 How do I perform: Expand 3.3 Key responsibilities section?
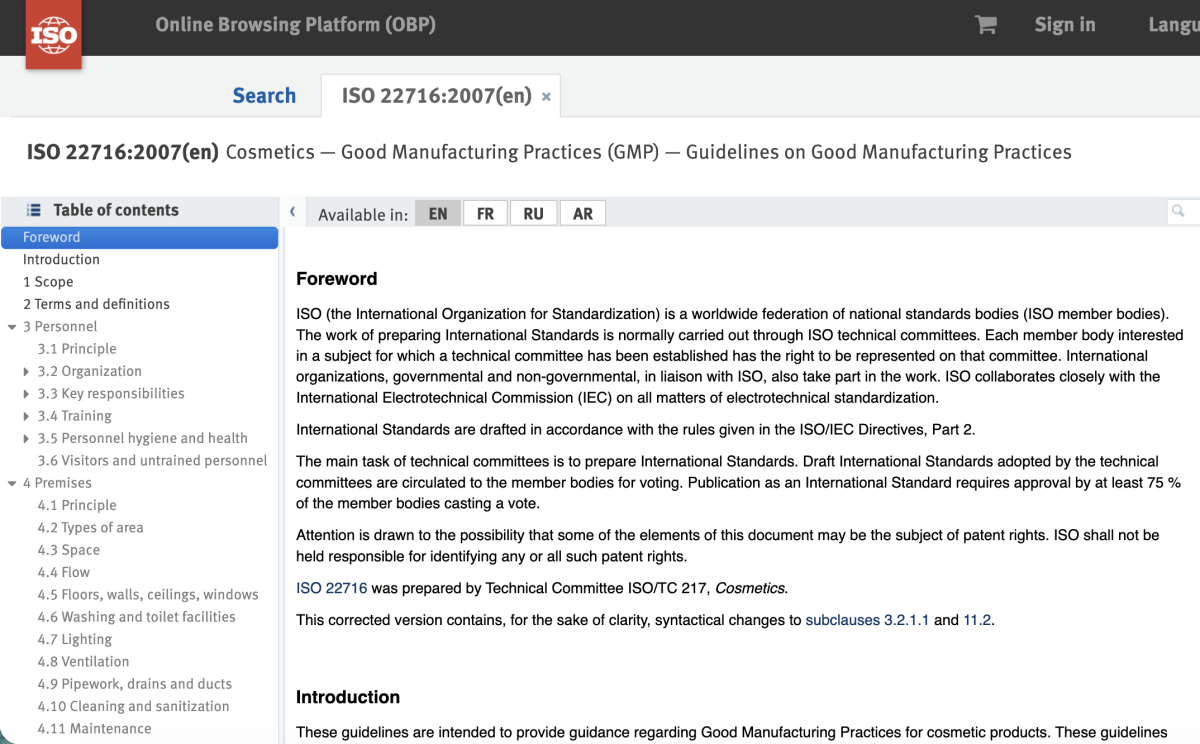tap(27, 394)
